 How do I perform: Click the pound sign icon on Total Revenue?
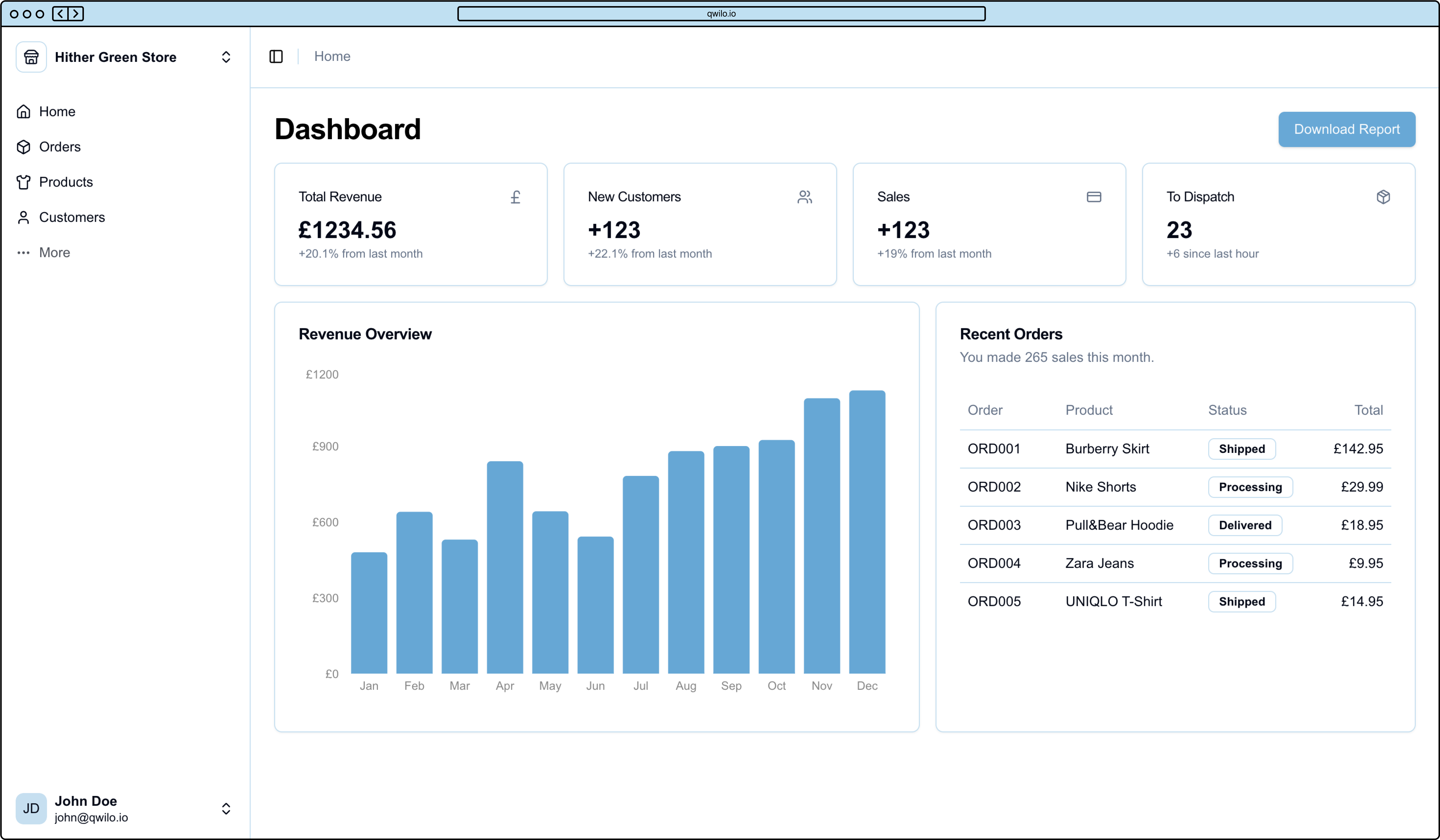515,197
